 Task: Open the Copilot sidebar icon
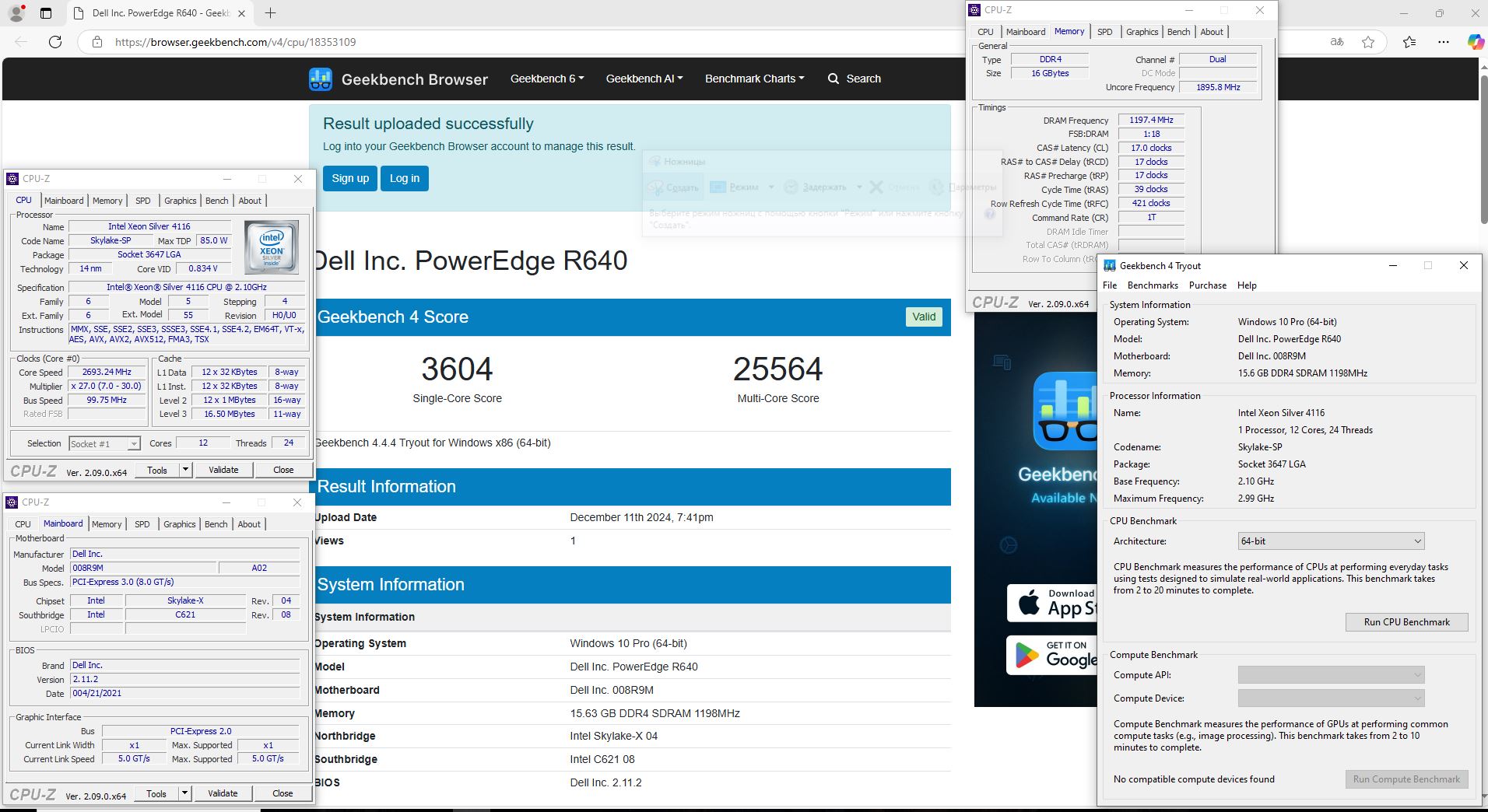tap(1475, 42)
